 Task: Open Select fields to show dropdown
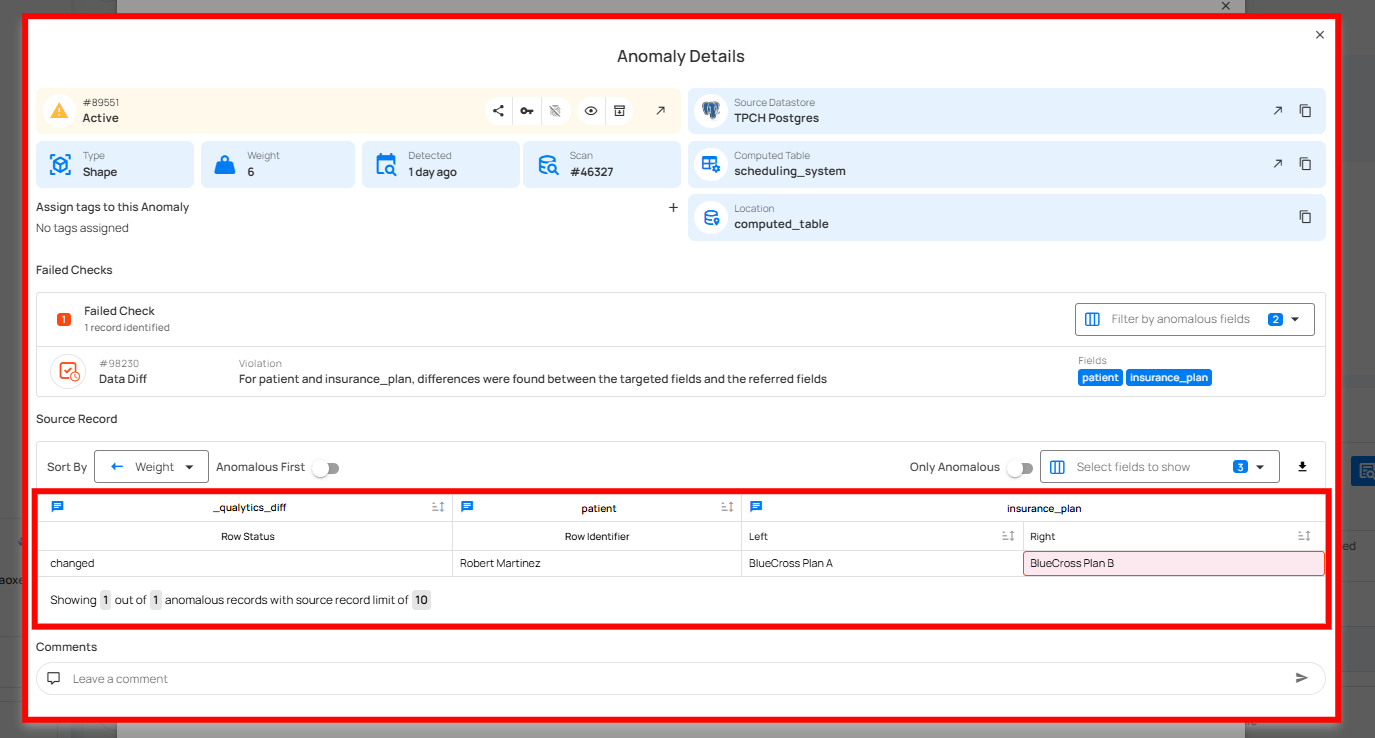[1159, 467]
